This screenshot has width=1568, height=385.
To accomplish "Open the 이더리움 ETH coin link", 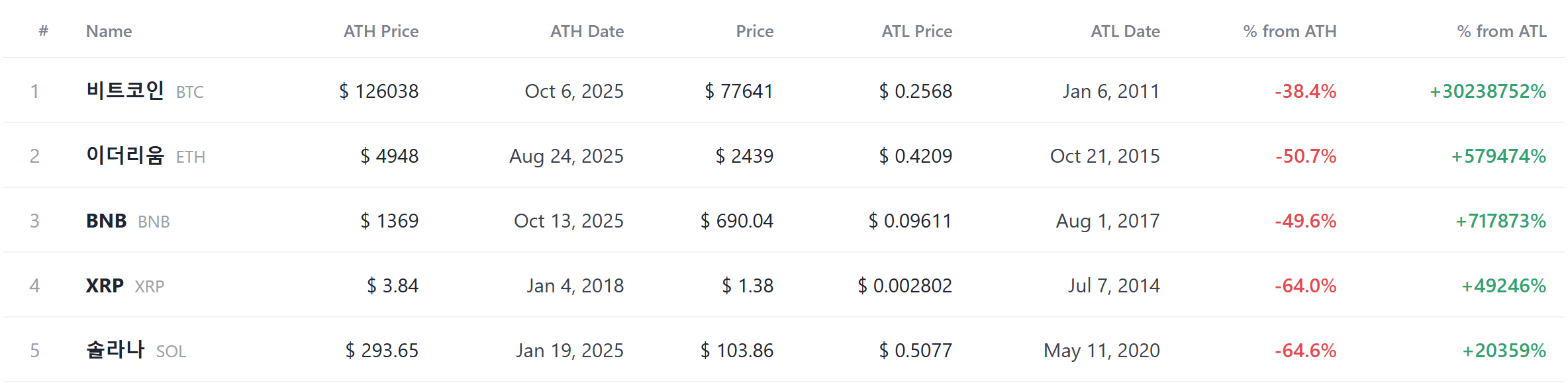I will click(x=146, y=155).
